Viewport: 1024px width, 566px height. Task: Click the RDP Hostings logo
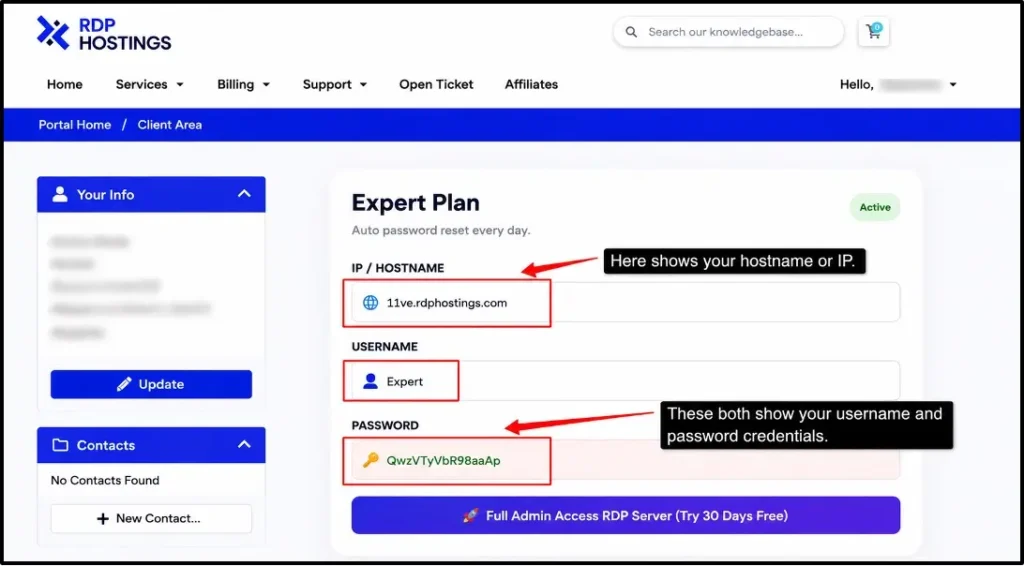[x=104, y=33]
